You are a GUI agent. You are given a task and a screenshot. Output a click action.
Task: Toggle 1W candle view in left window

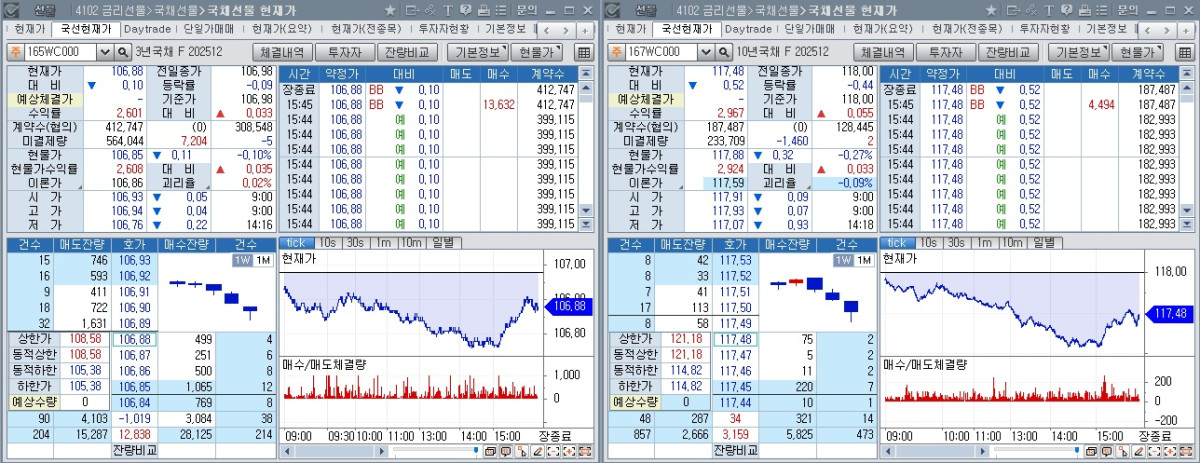(x=242, y=260)
